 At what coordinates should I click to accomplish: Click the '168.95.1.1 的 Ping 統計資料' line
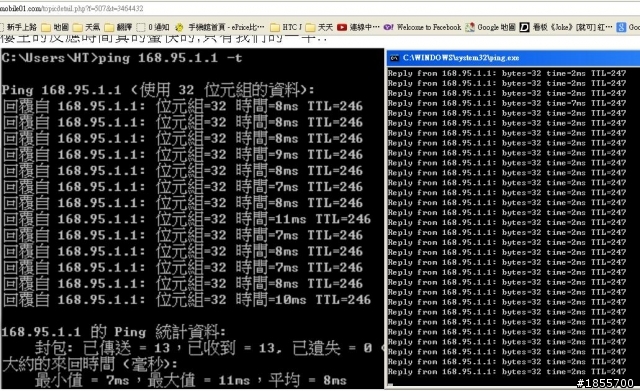(x=113, y=332)
